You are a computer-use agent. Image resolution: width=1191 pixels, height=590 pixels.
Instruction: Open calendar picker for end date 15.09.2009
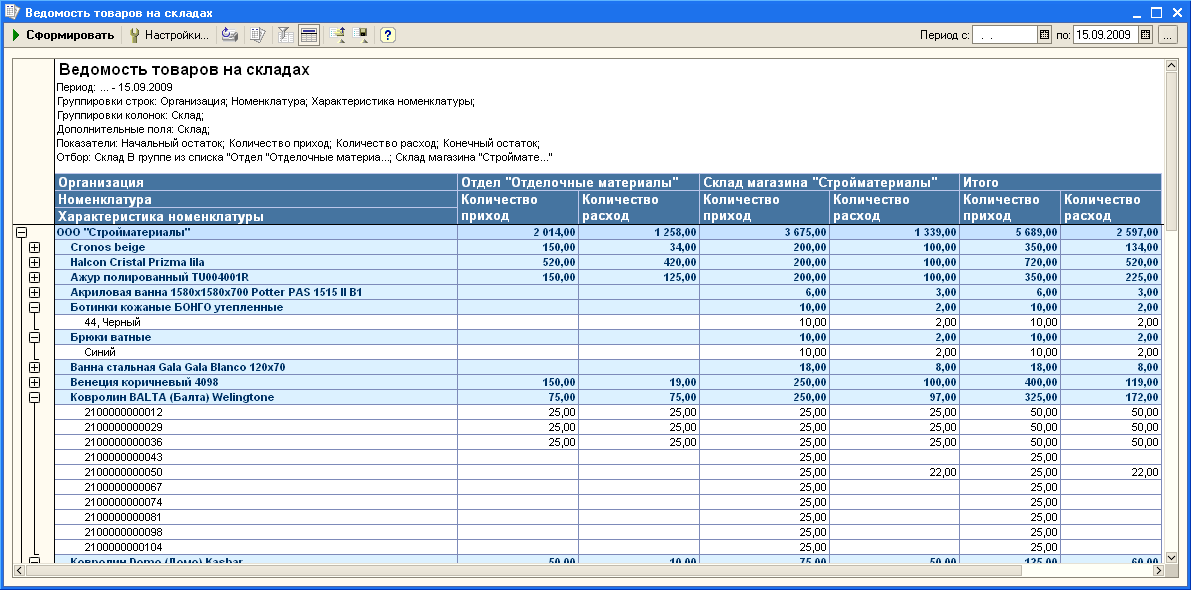coord(1145,35)
